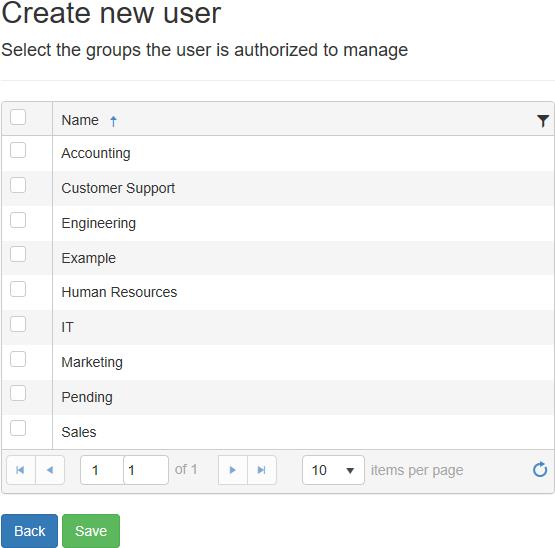Click the Back button
The height and width of the screenshot is (548, 555).
point(29,531)
